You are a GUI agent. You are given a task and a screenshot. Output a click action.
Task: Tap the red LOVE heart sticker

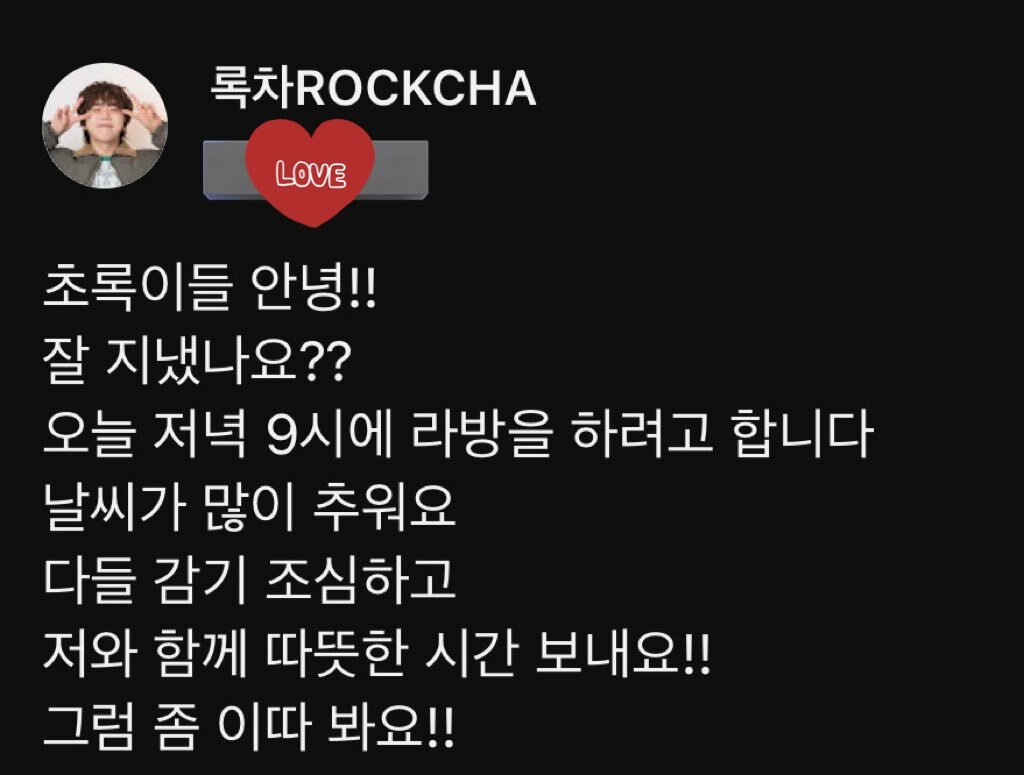pos(310,172)
